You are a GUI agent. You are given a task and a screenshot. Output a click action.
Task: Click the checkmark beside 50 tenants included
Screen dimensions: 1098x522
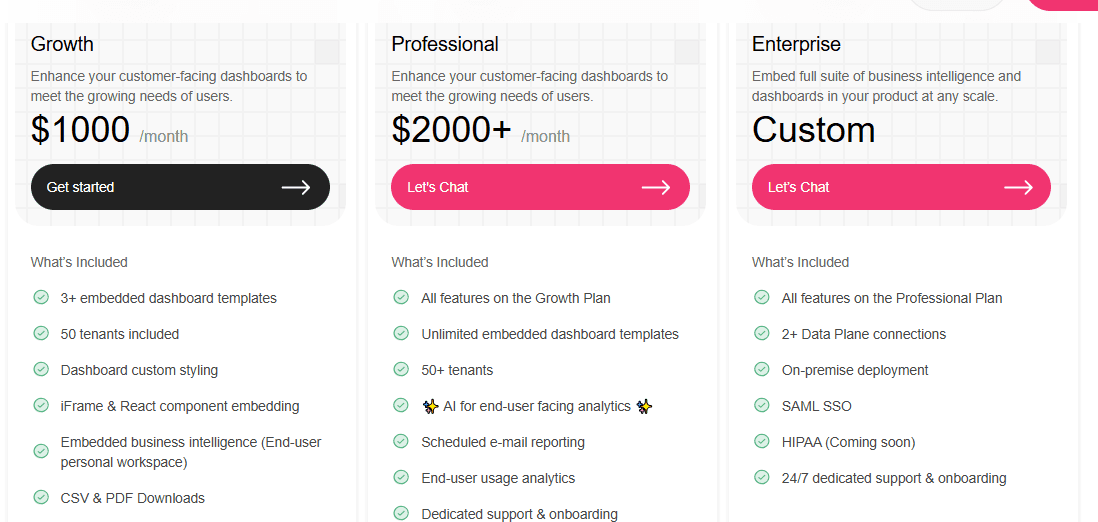tap(41, 334)
